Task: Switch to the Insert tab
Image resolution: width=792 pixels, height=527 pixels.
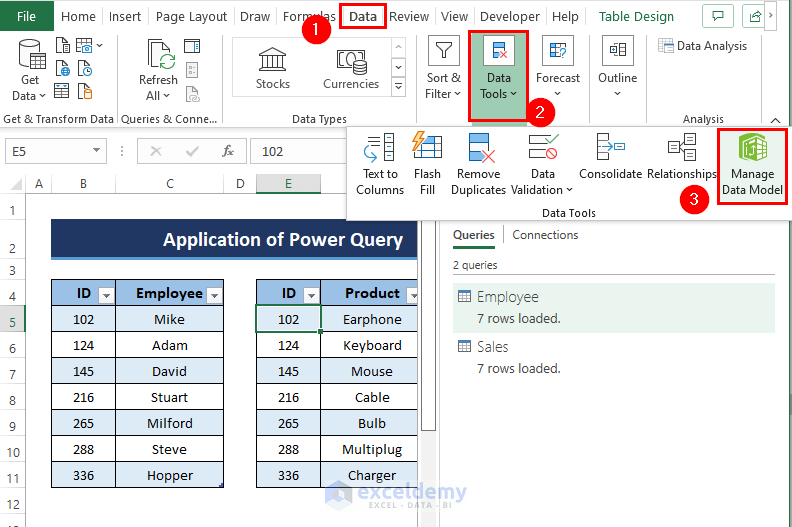Action: pos(125,17)
